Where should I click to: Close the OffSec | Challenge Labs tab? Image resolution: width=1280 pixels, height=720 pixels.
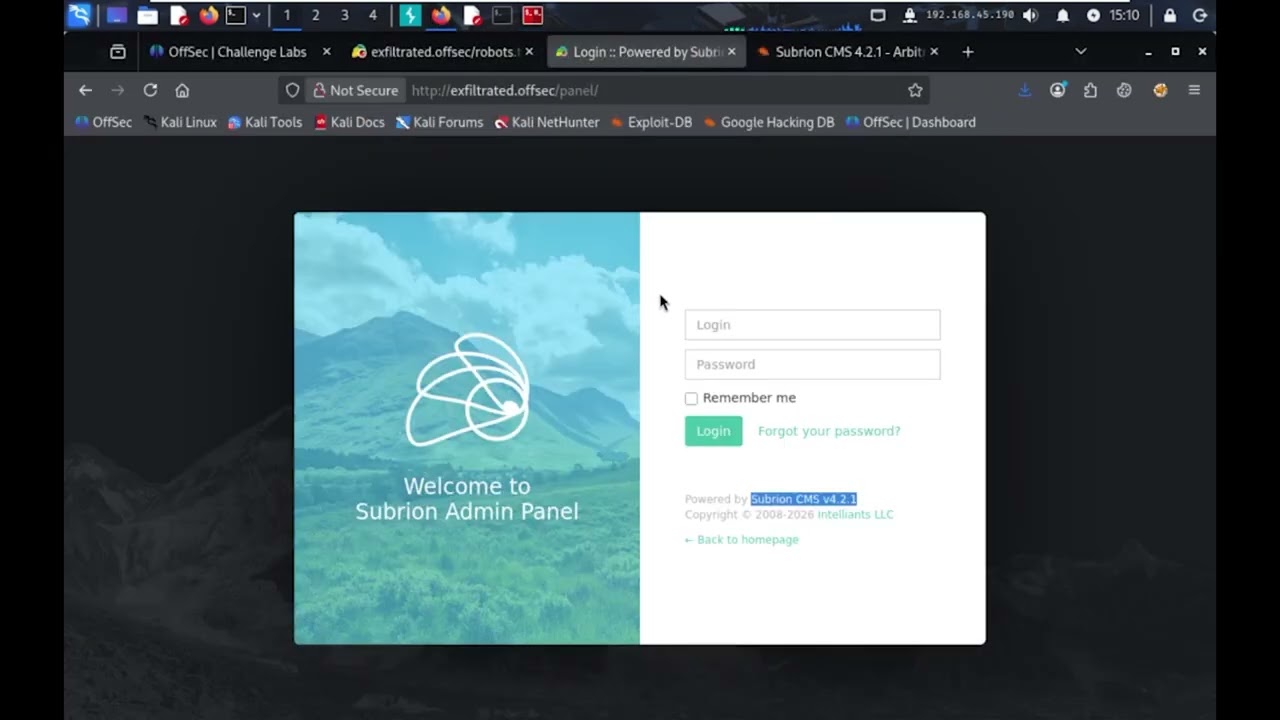click(x=326, y=52)
